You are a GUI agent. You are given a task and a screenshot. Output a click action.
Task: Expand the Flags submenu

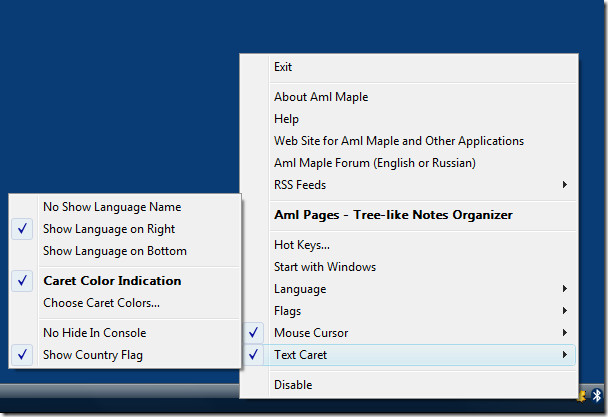[x=409, y=311]
